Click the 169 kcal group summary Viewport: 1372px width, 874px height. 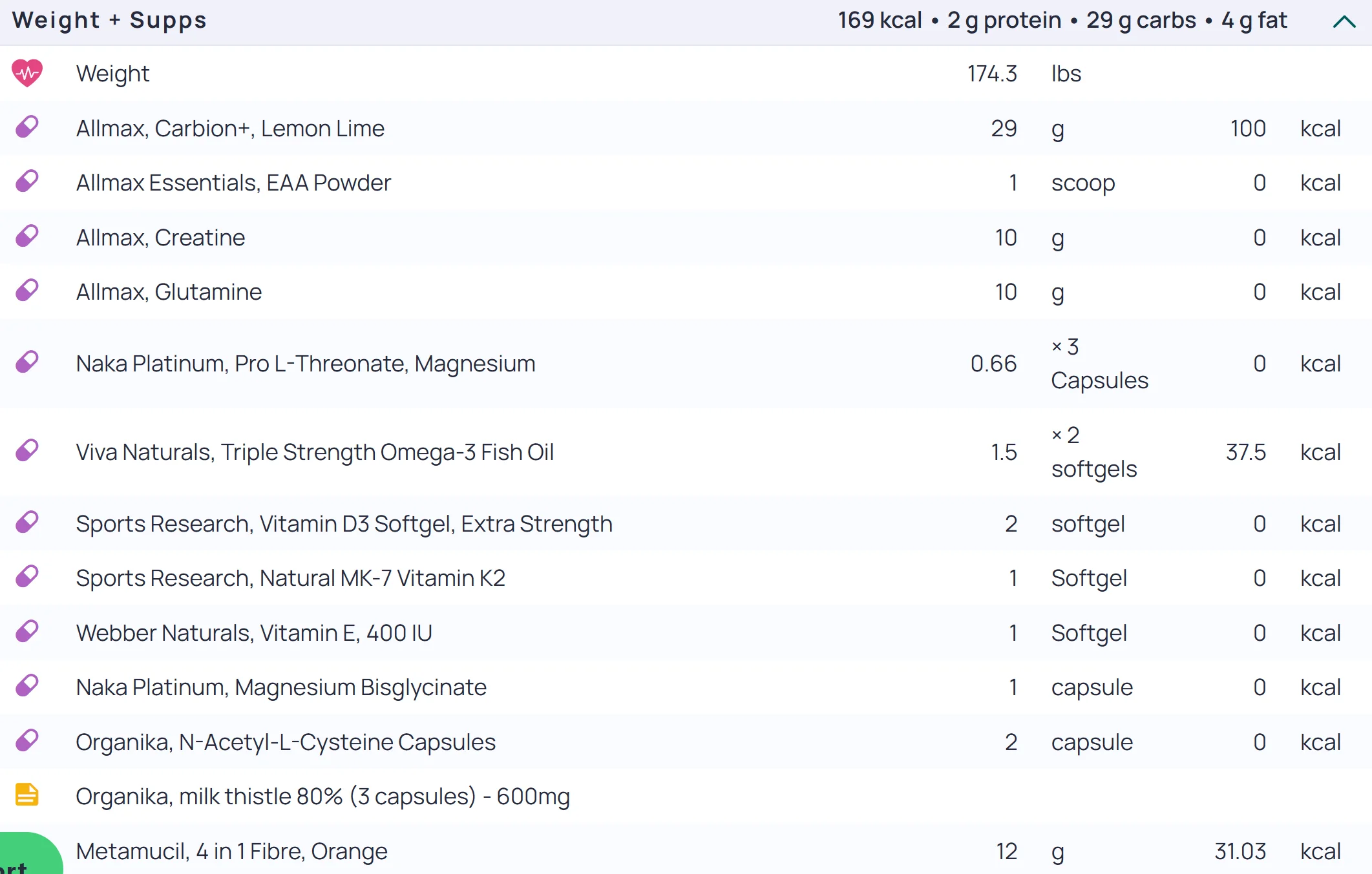coord(880,20)
